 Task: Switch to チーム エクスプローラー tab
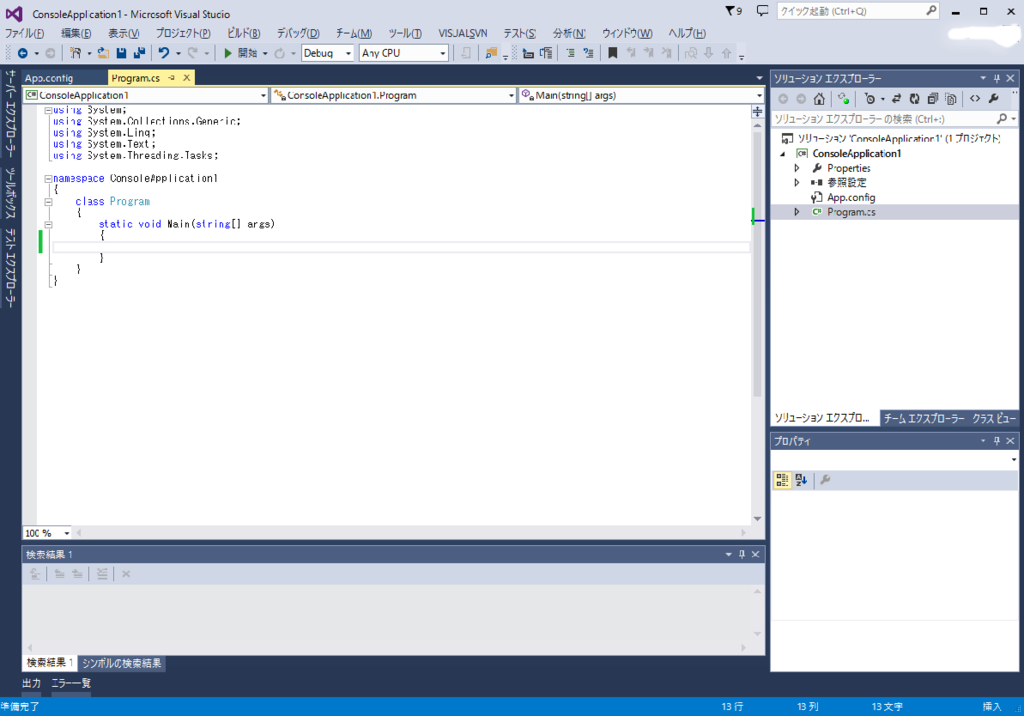pyautogui.click(x=924, y=418)
